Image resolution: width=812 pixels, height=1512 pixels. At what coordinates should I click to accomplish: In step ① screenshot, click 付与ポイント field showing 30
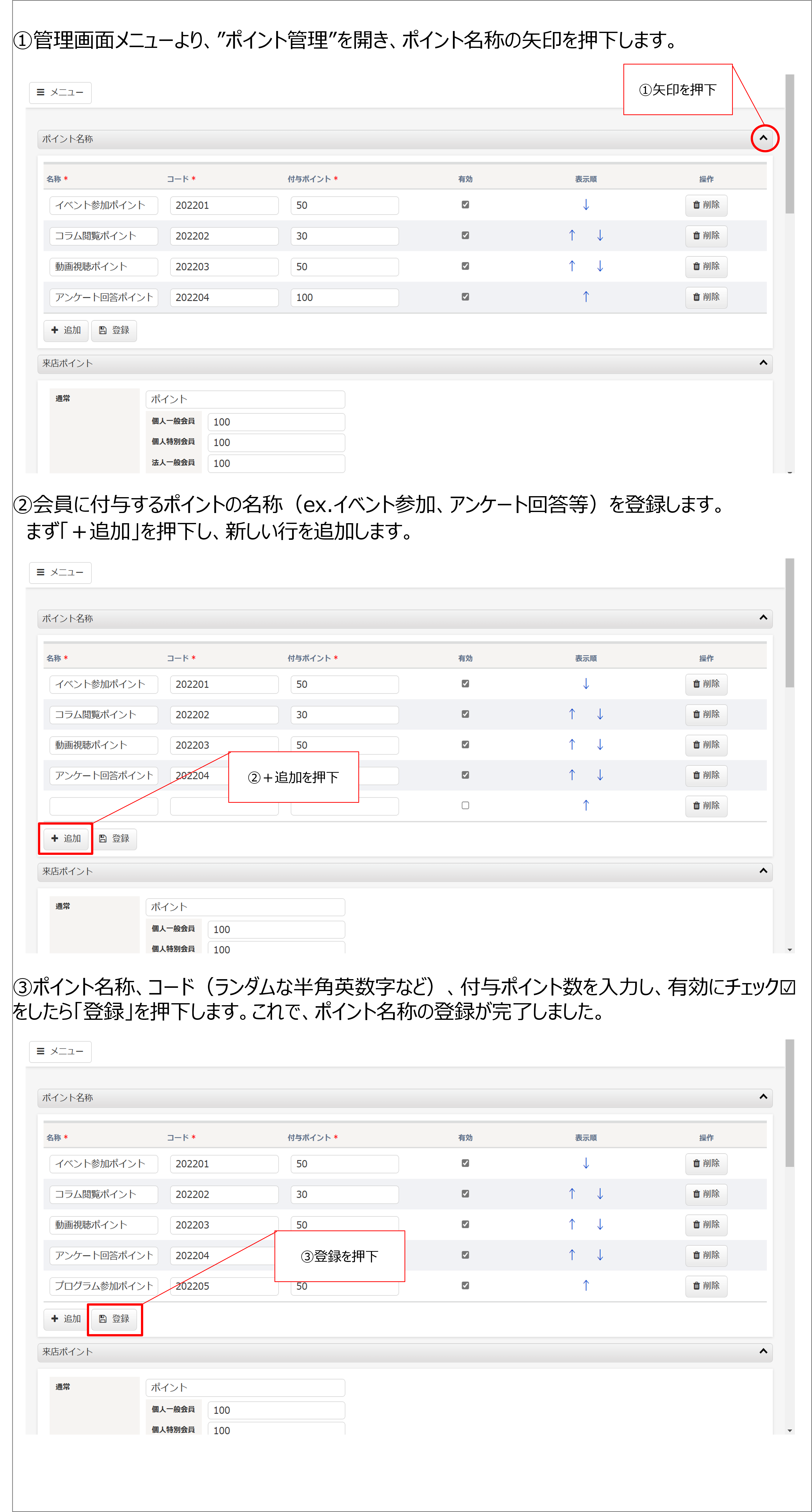(x=345, y=236)
